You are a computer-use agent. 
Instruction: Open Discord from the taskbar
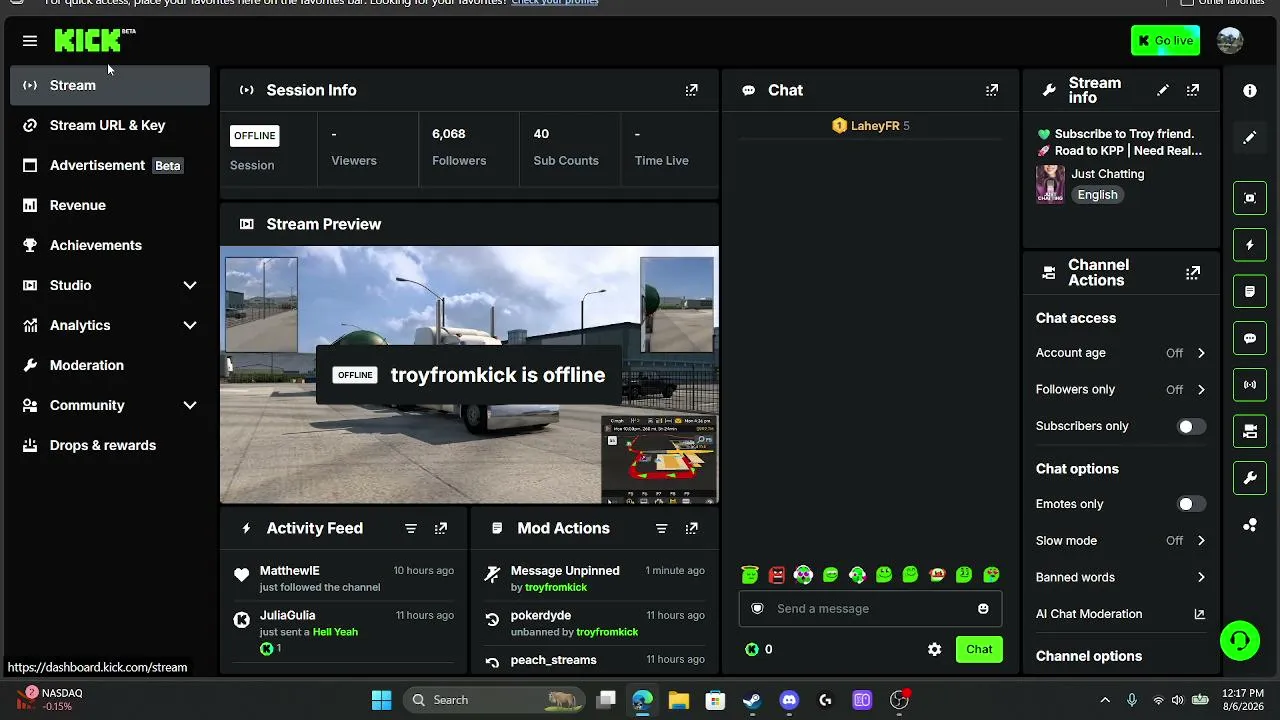tap(789, 700)
